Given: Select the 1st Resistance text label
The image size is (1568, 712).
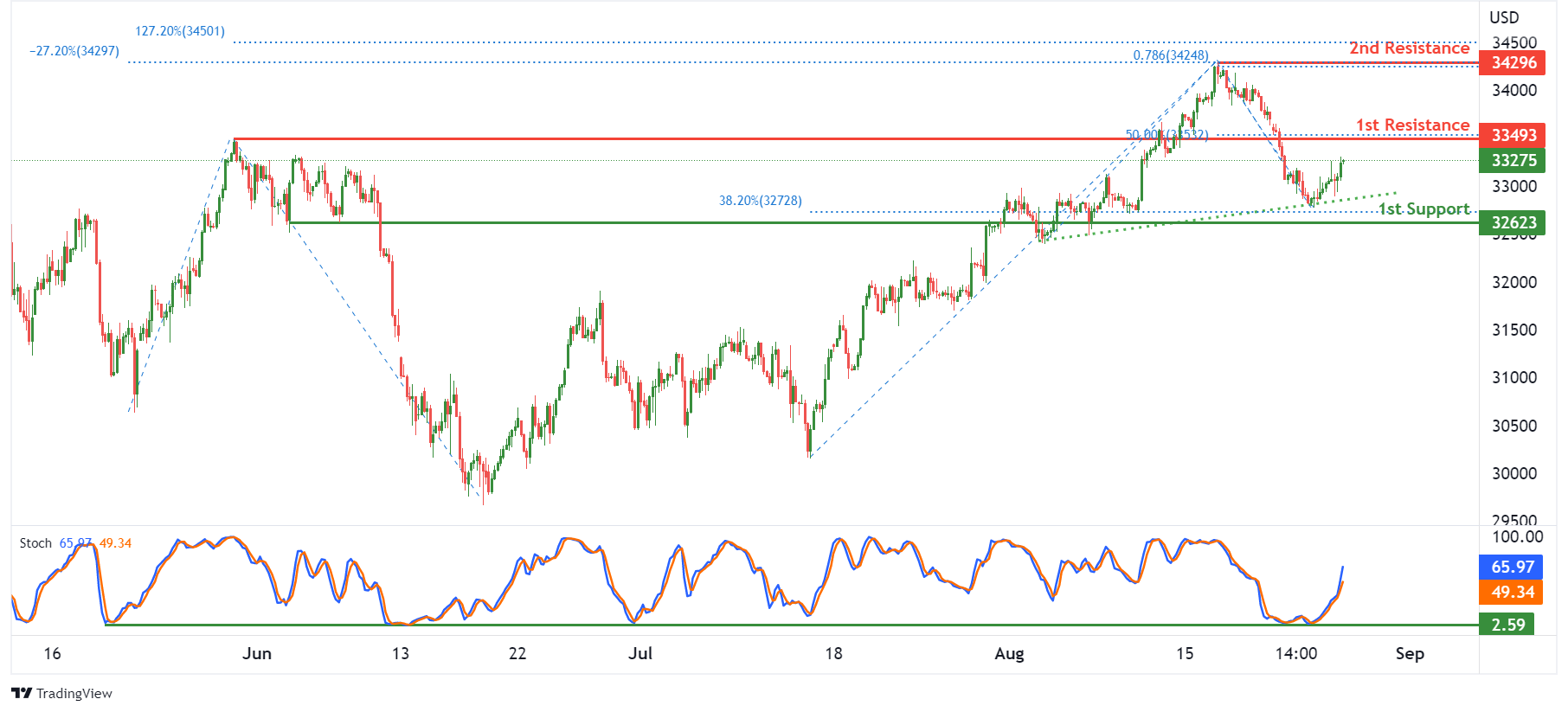Looking at the screenshot, I should [1412, 125].
